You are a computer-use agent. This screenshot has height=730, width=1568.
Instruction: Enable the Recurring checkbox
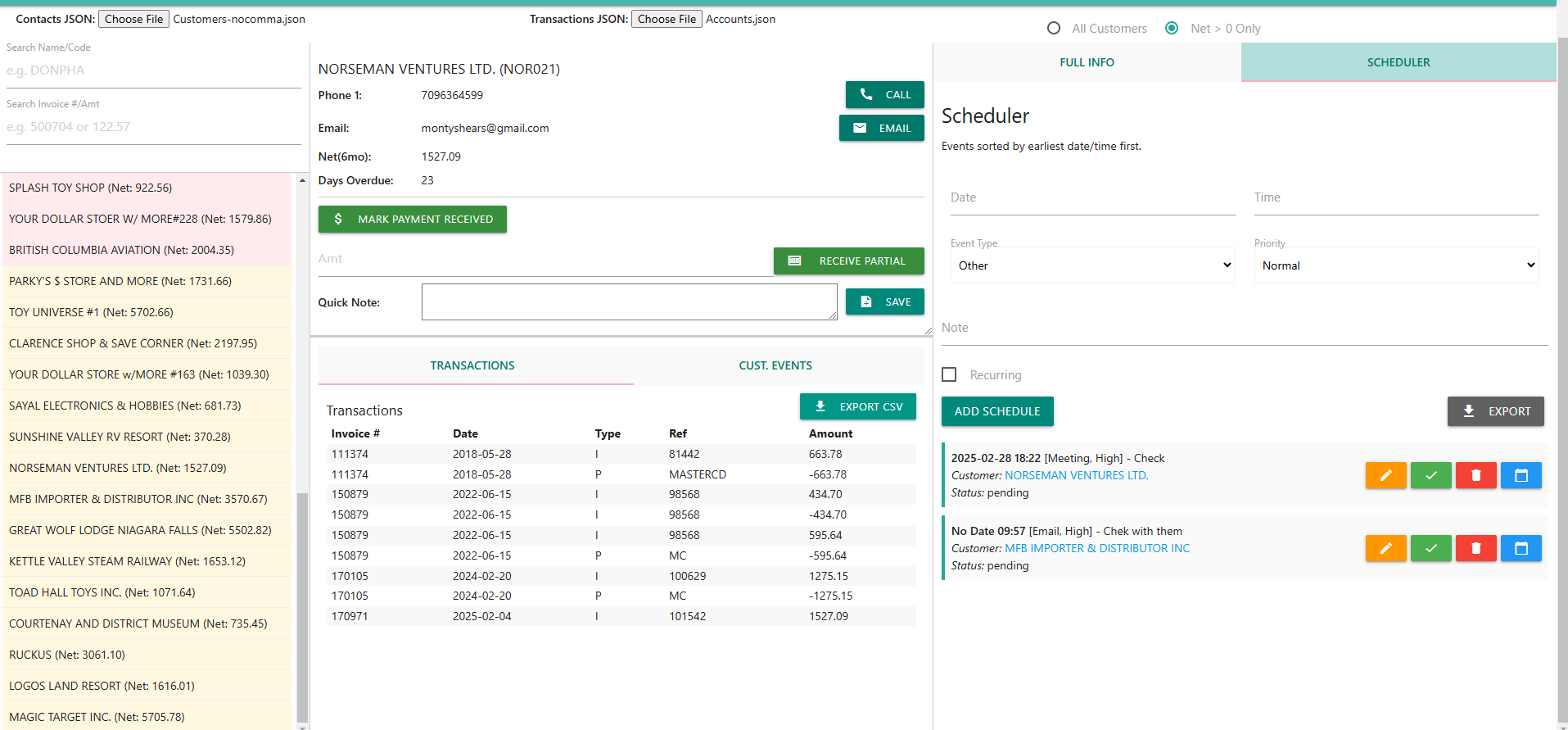pyautogui.click(x=950, y=374)
